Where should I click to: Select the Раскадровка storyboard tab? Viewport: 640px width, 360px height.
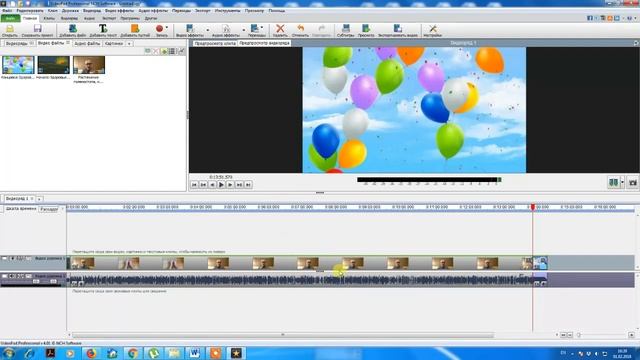[x=49, y=209]
